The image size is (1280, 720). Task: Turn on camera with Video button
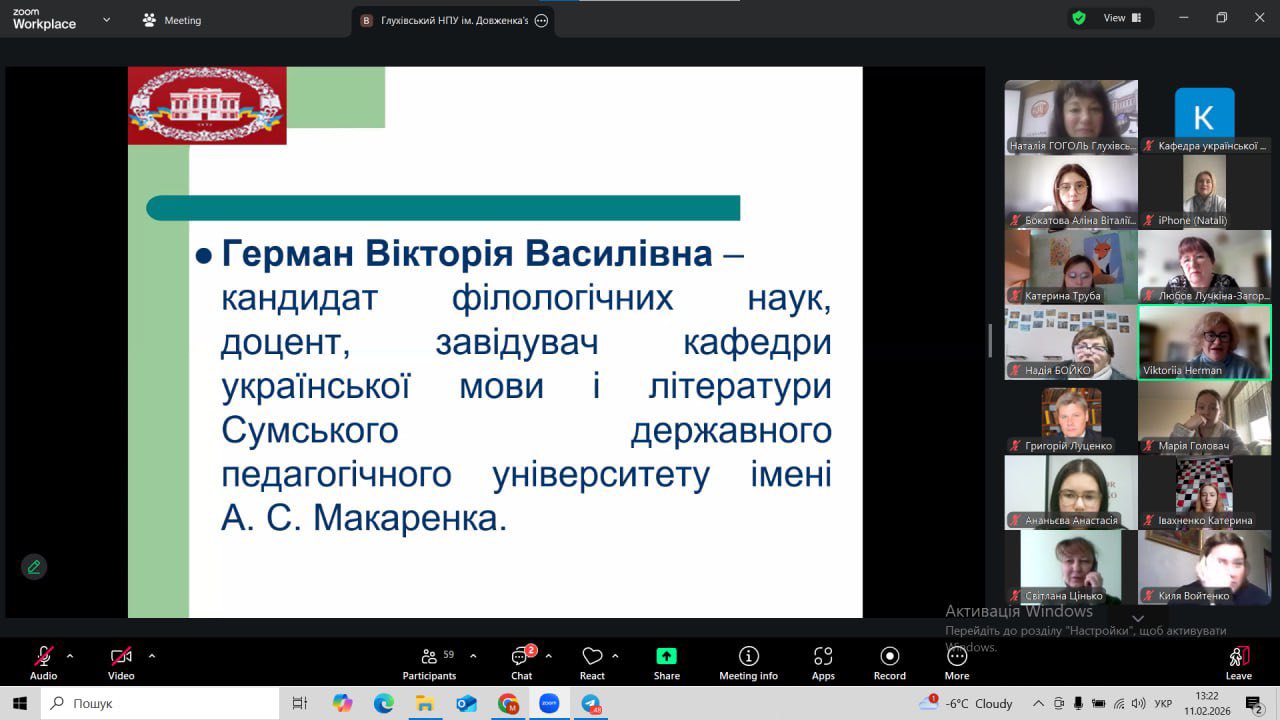click(121, 662)
